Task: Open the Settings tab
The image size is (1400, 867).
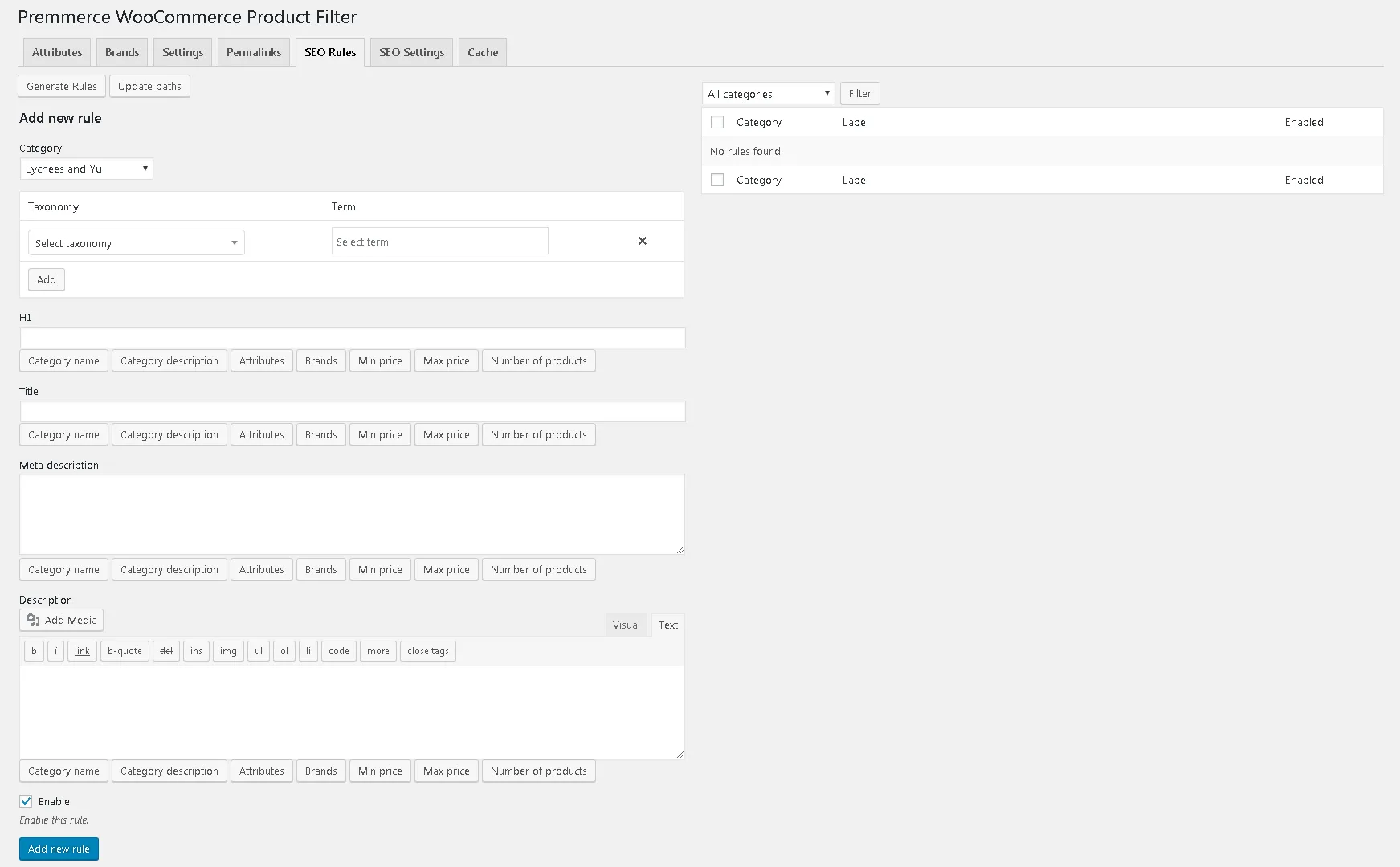Action: (x=183, y=52)
